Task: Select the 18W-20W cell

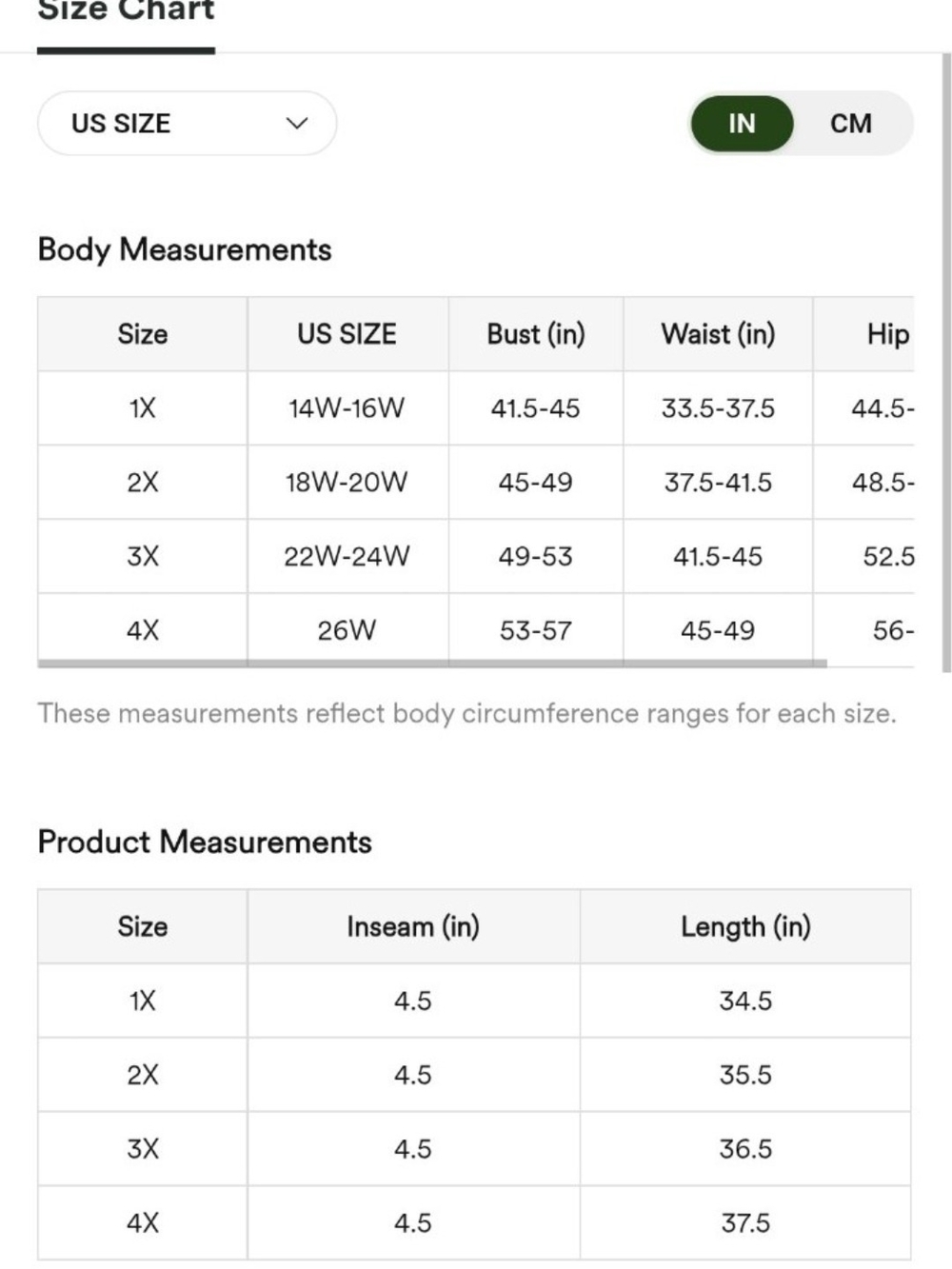Action: click(x=347, y=483)
